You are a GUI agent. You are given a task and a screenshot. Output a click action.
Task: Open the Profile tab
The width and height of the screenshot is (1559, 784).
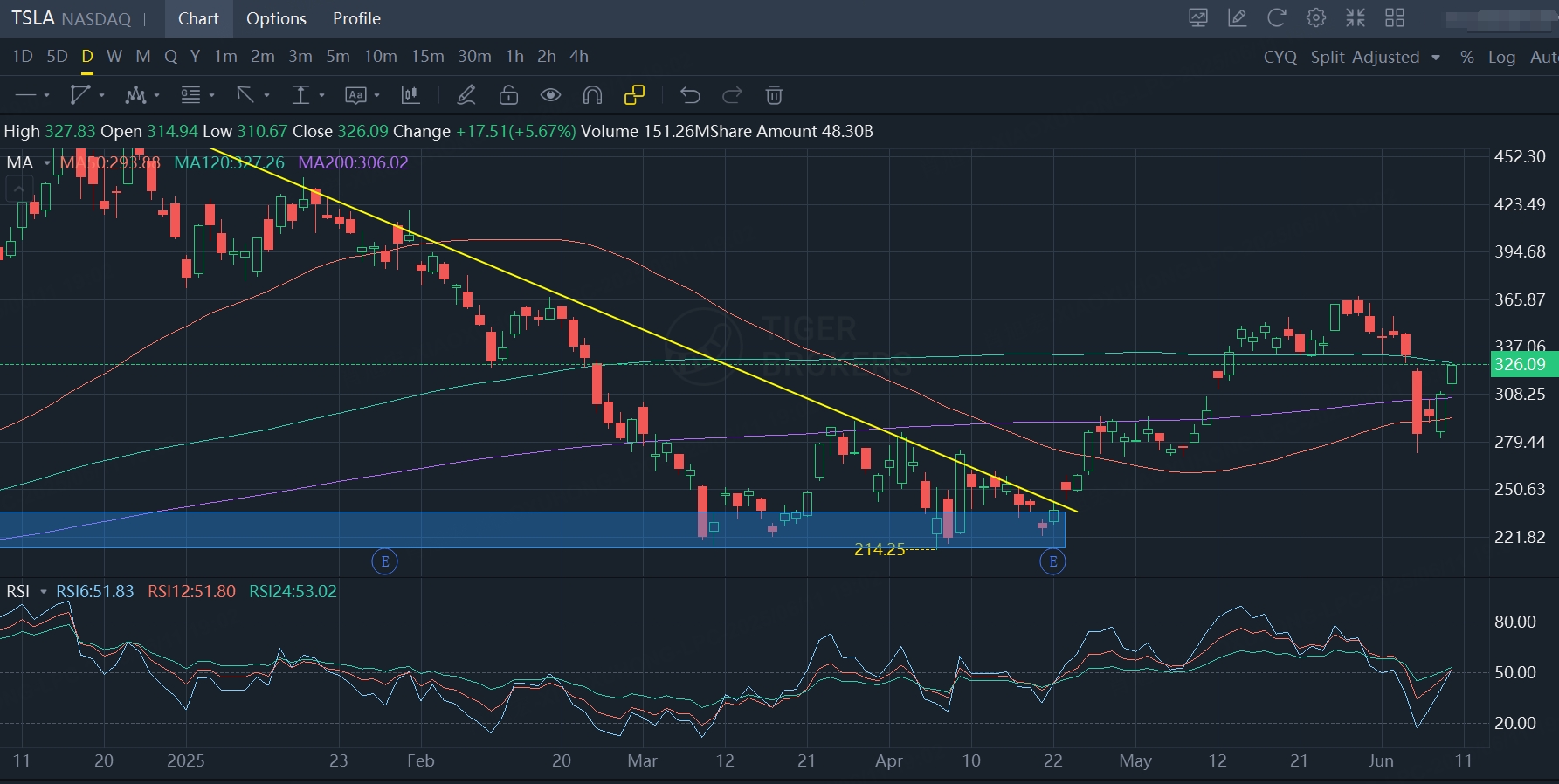click(356, 18)
